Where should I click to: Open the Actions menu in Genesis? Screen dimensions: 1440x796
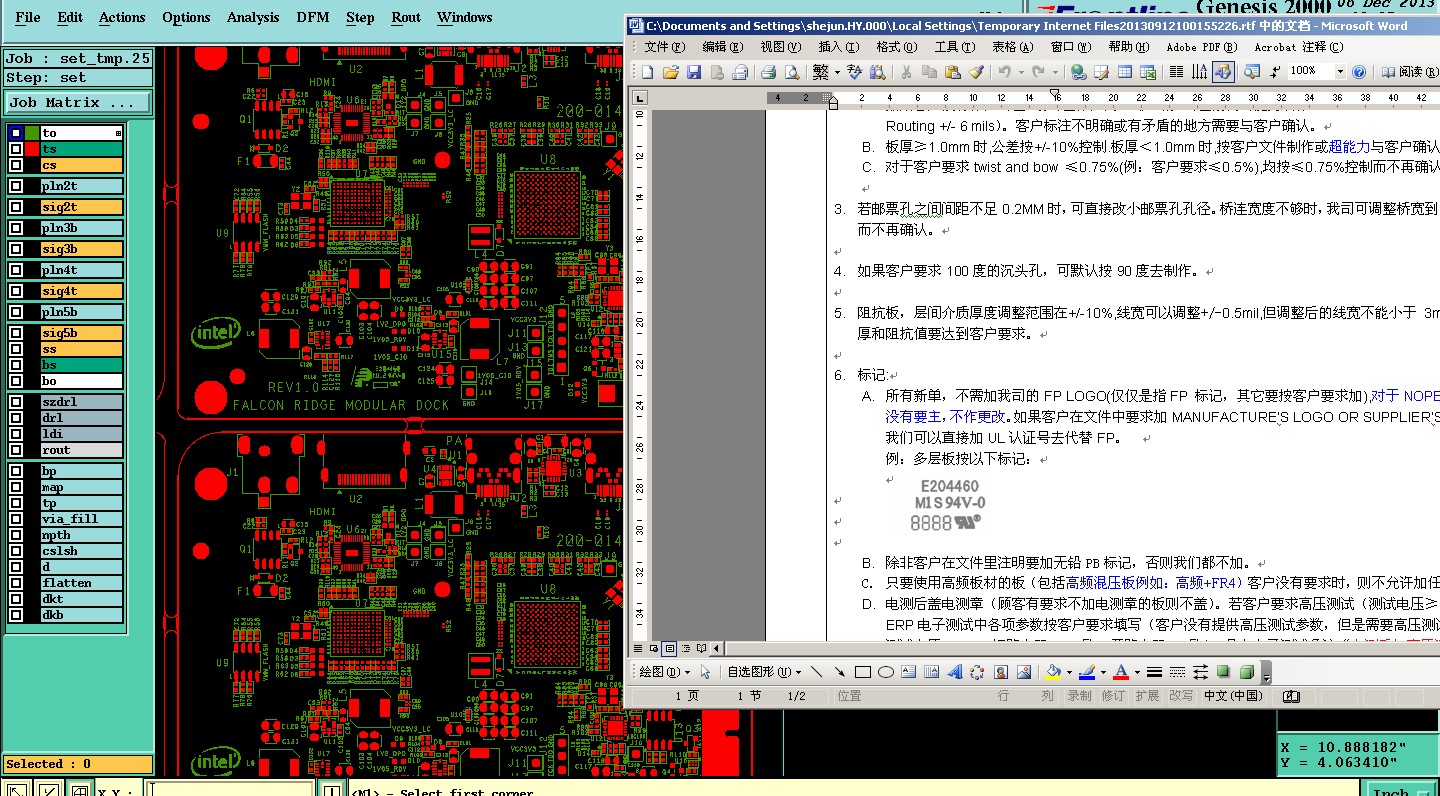pyautogui.click(x=122, y=17)
